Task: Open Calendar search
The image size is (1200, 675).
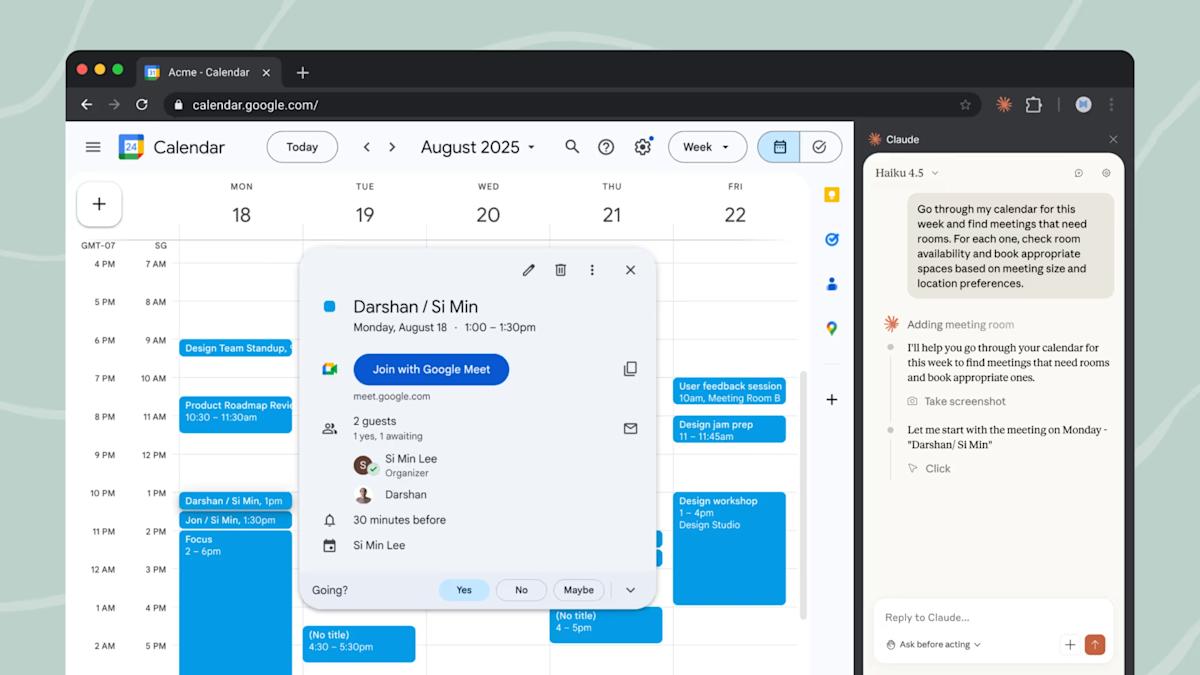Action: coord(572,146)
